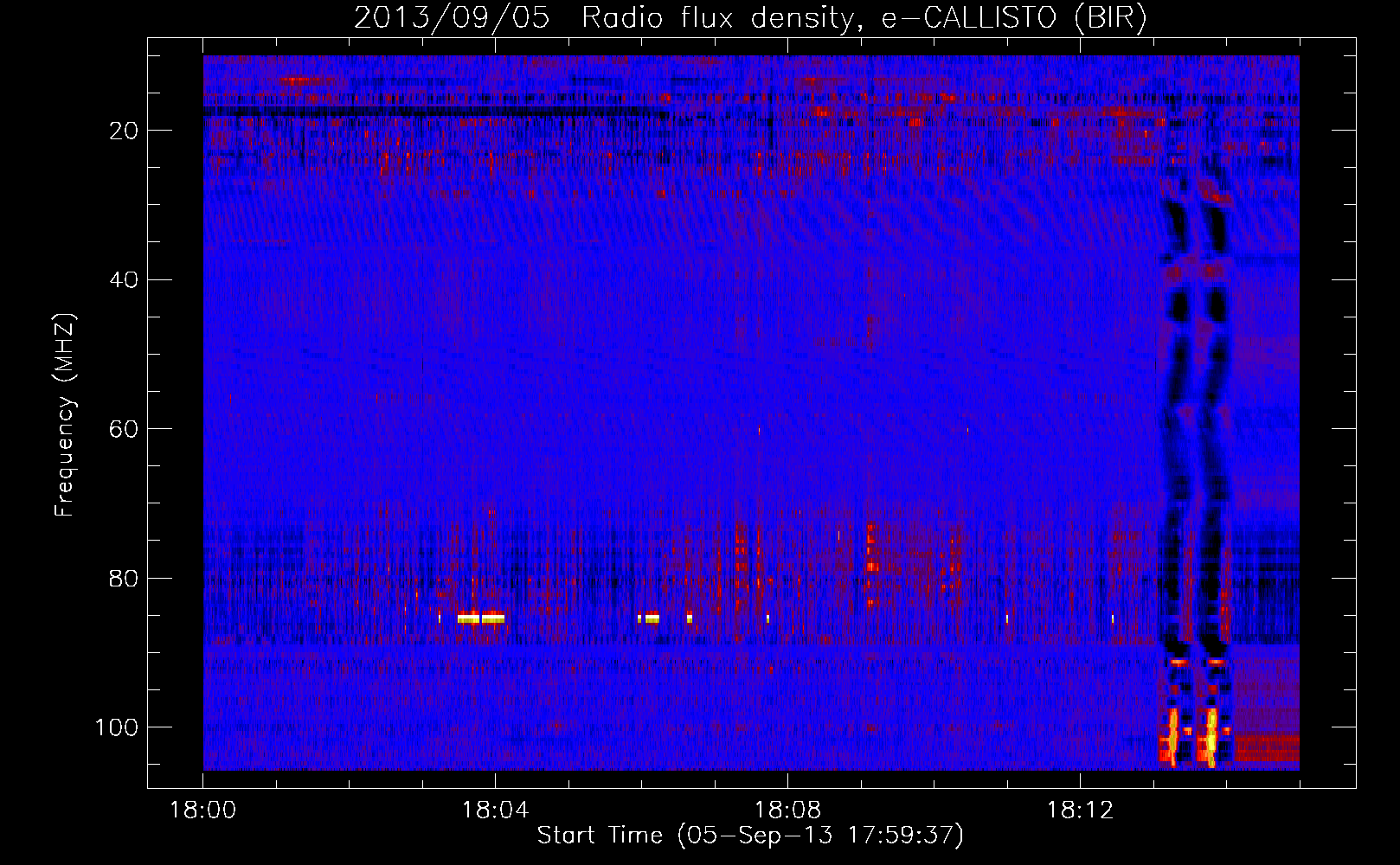Click the 18:00 time tick label
The image size is (1400, 865).
click(x=202, y=811)
